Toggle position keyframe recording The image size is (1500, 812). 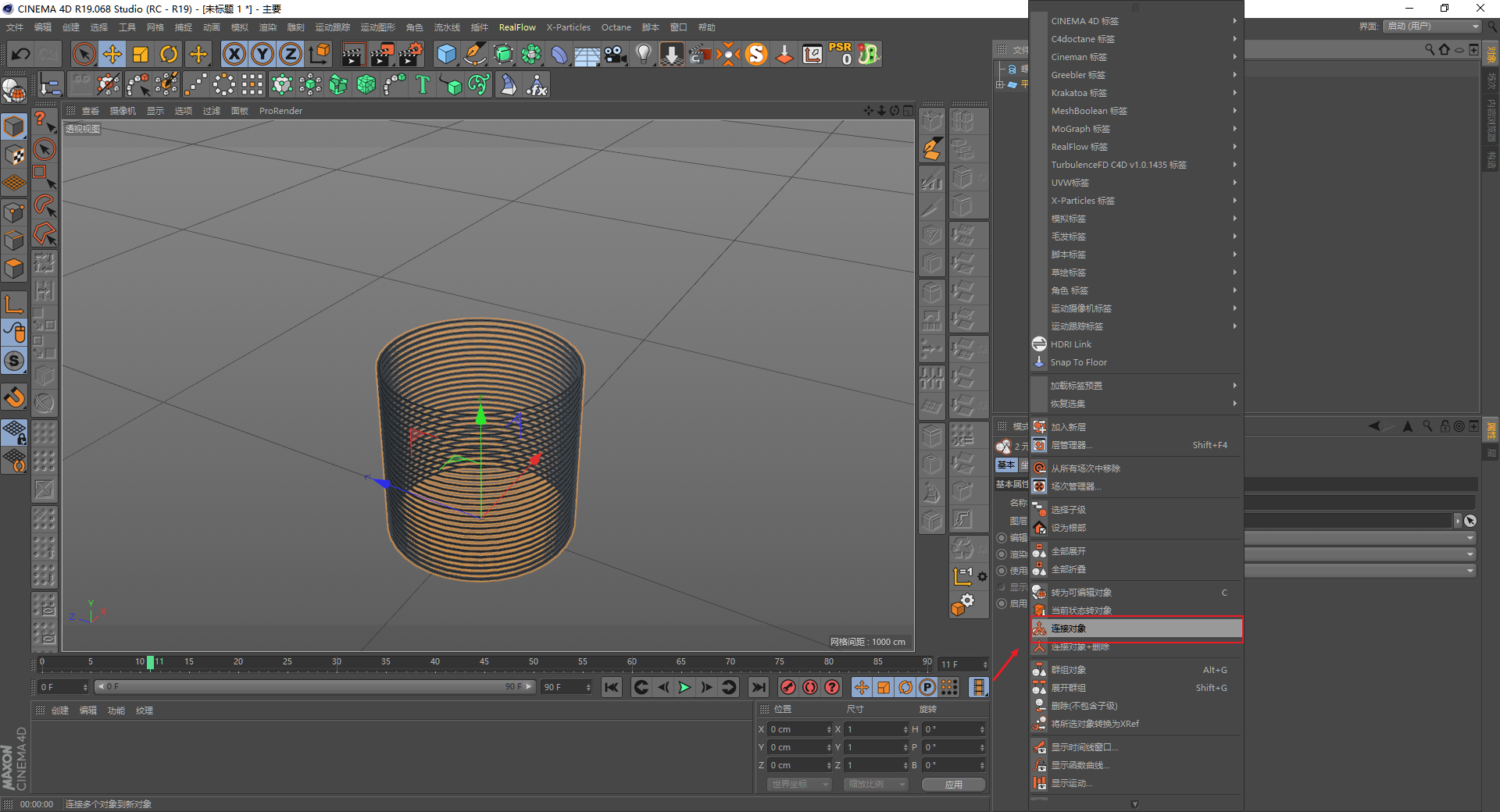tap(861, 687)
